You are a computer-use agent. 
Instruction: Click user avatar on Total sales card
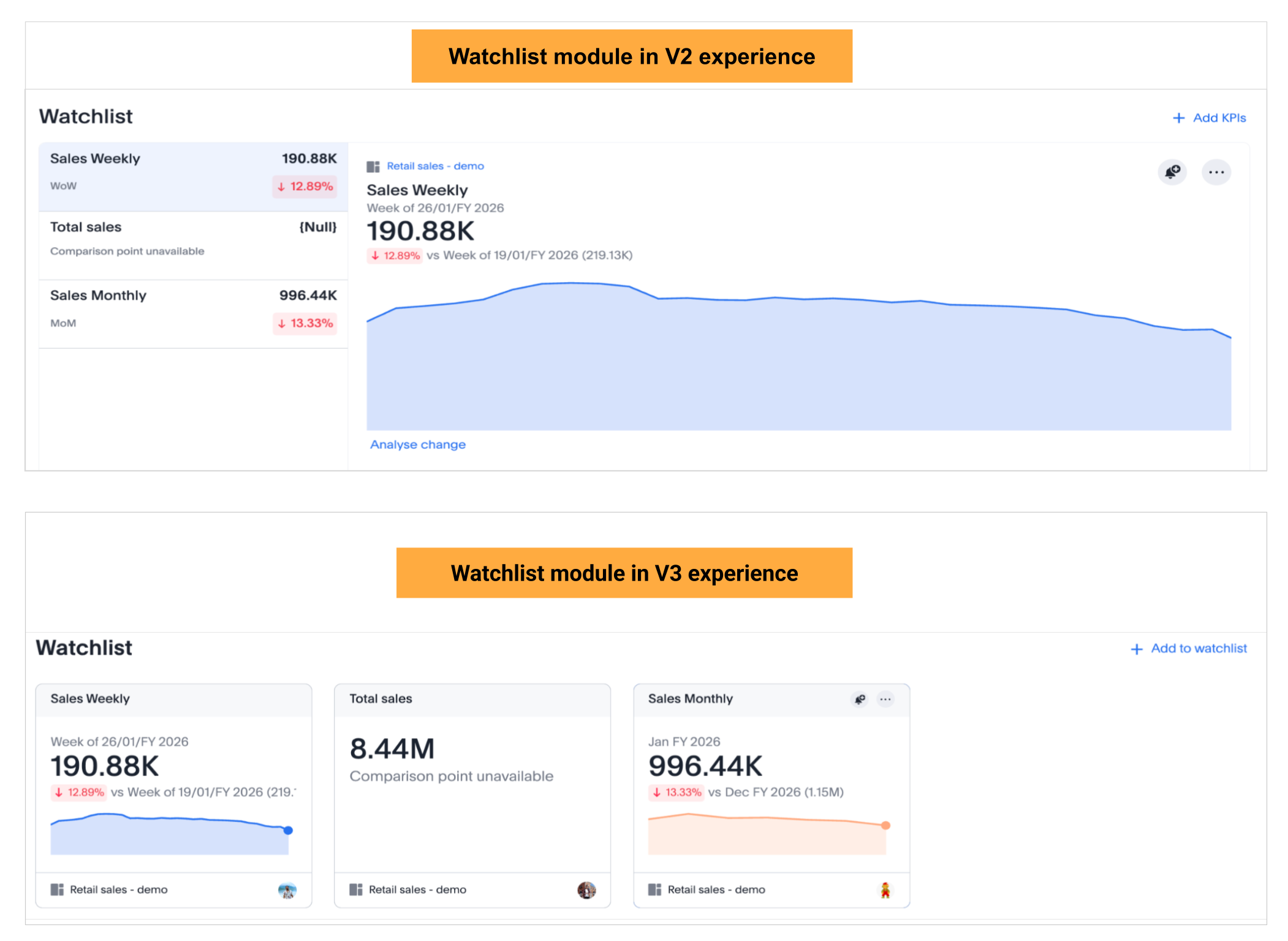coord(586,890)
